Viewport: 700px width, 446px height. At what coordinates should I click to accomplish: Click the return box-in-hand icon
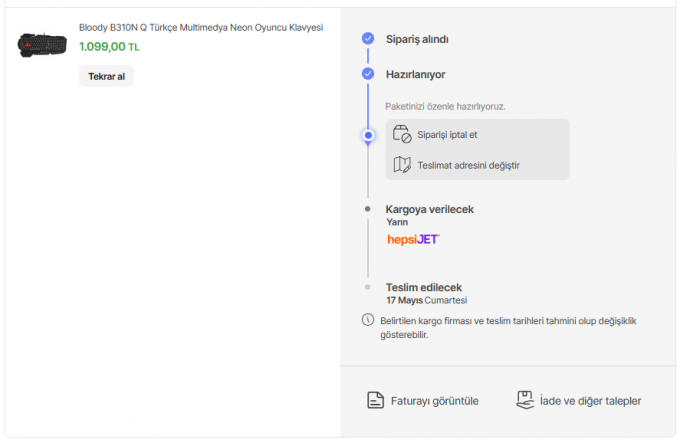point(525,400)
